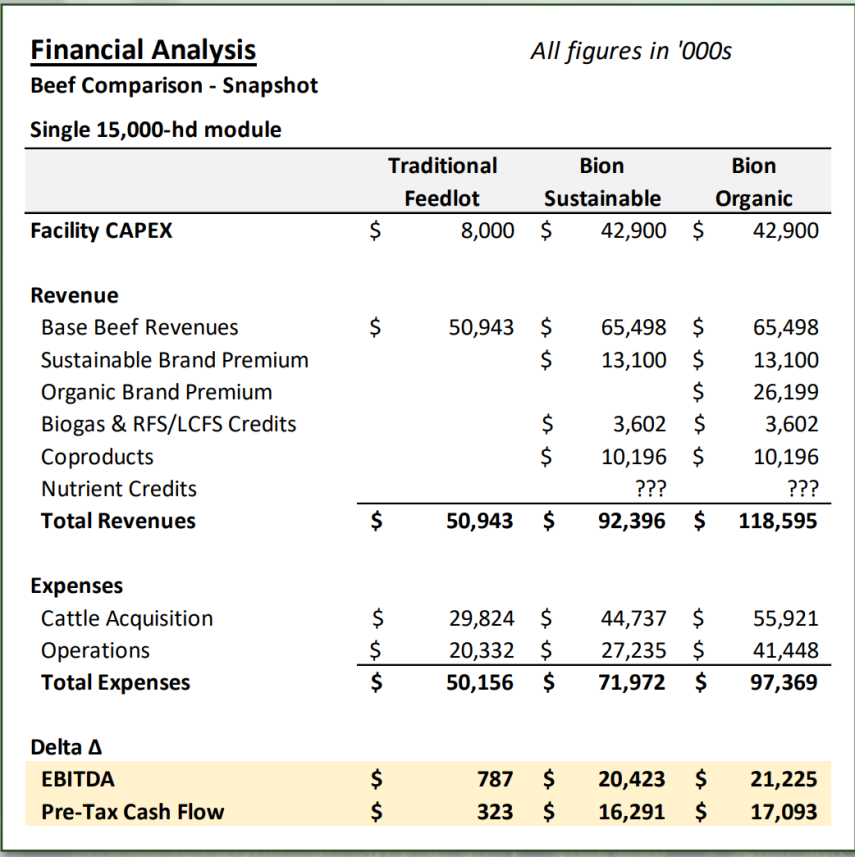The image size is (855, 857).
Task: Select the 16,291 Pre-Tax Cash Flow value
Action: 631,812
